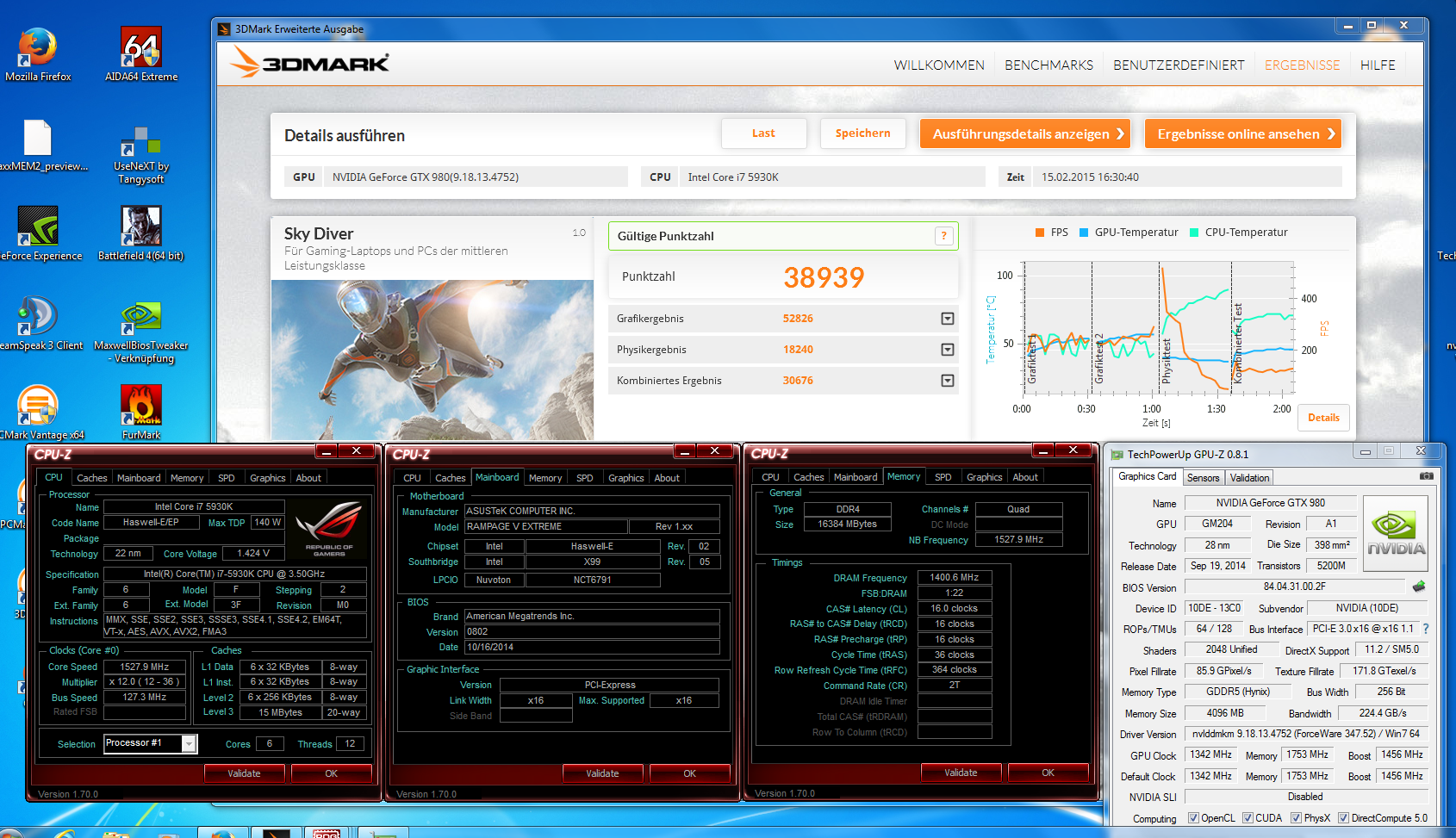Screen dimensions: 1456x838
Task: Click the Details button below the chart
Action: (x=1323, y=418)
